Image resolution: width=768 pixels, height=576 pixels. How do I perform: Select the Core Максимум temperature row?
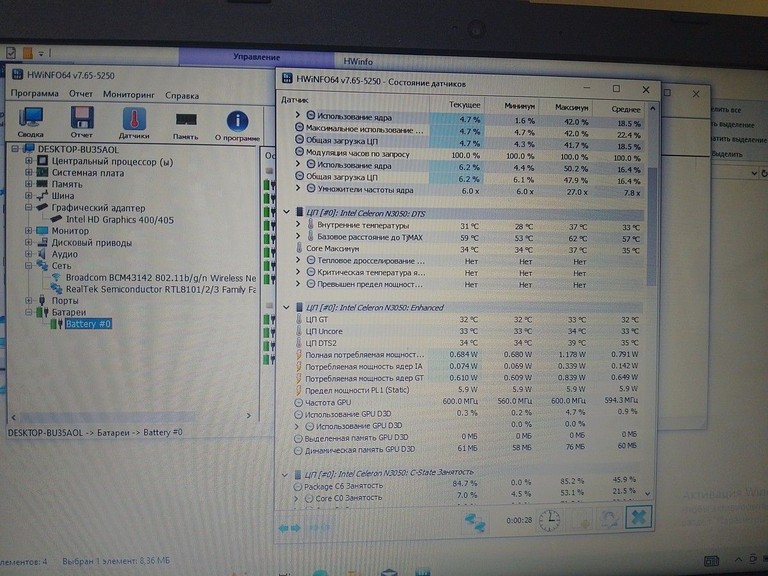point(468,249)
